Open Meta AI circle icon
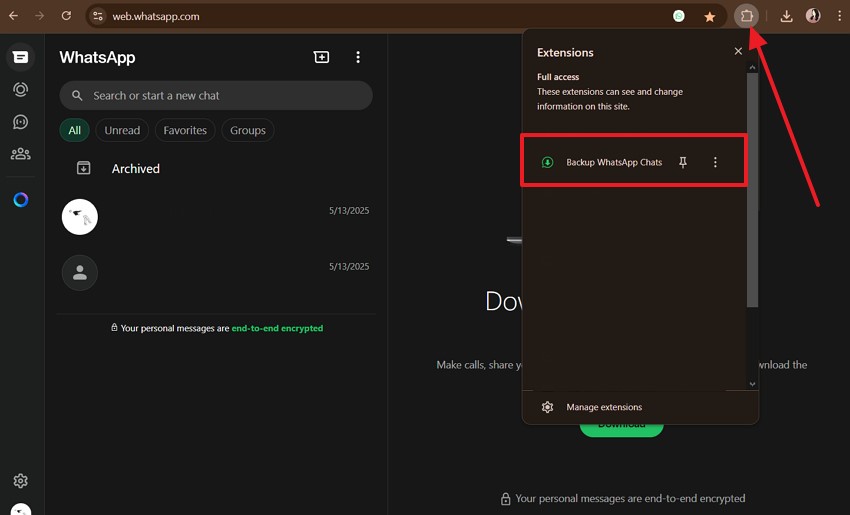The width and height of the screenshot is (850, 515). point(20,200)
